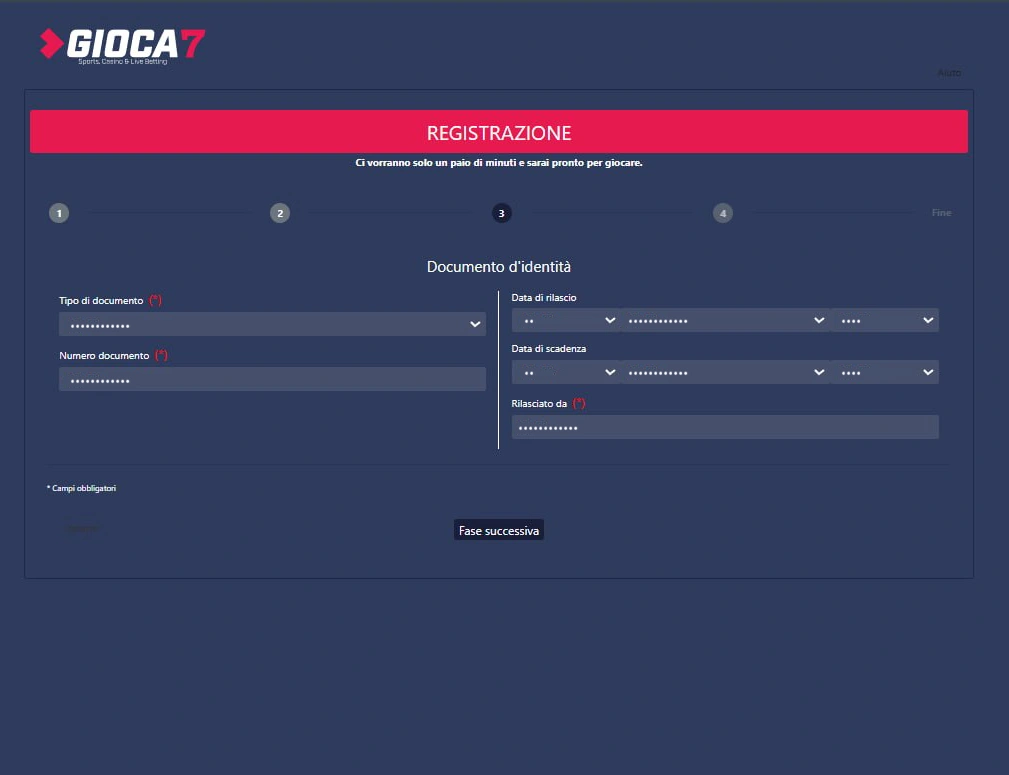This screenshot has height=775, width=1009.
Task: Go to registration step 1 circle
Action: pyautogui.click(x=59, y=213)
